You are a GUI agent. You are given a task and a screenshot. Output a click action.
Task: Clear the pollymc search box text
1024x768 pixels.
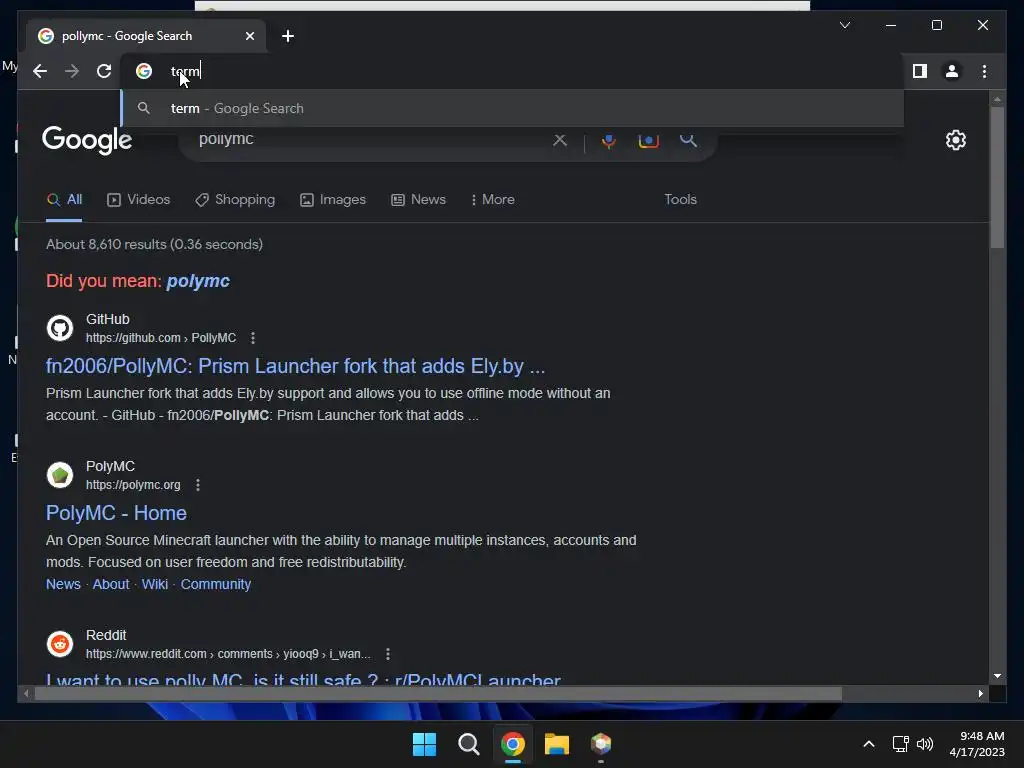[560, 140]
